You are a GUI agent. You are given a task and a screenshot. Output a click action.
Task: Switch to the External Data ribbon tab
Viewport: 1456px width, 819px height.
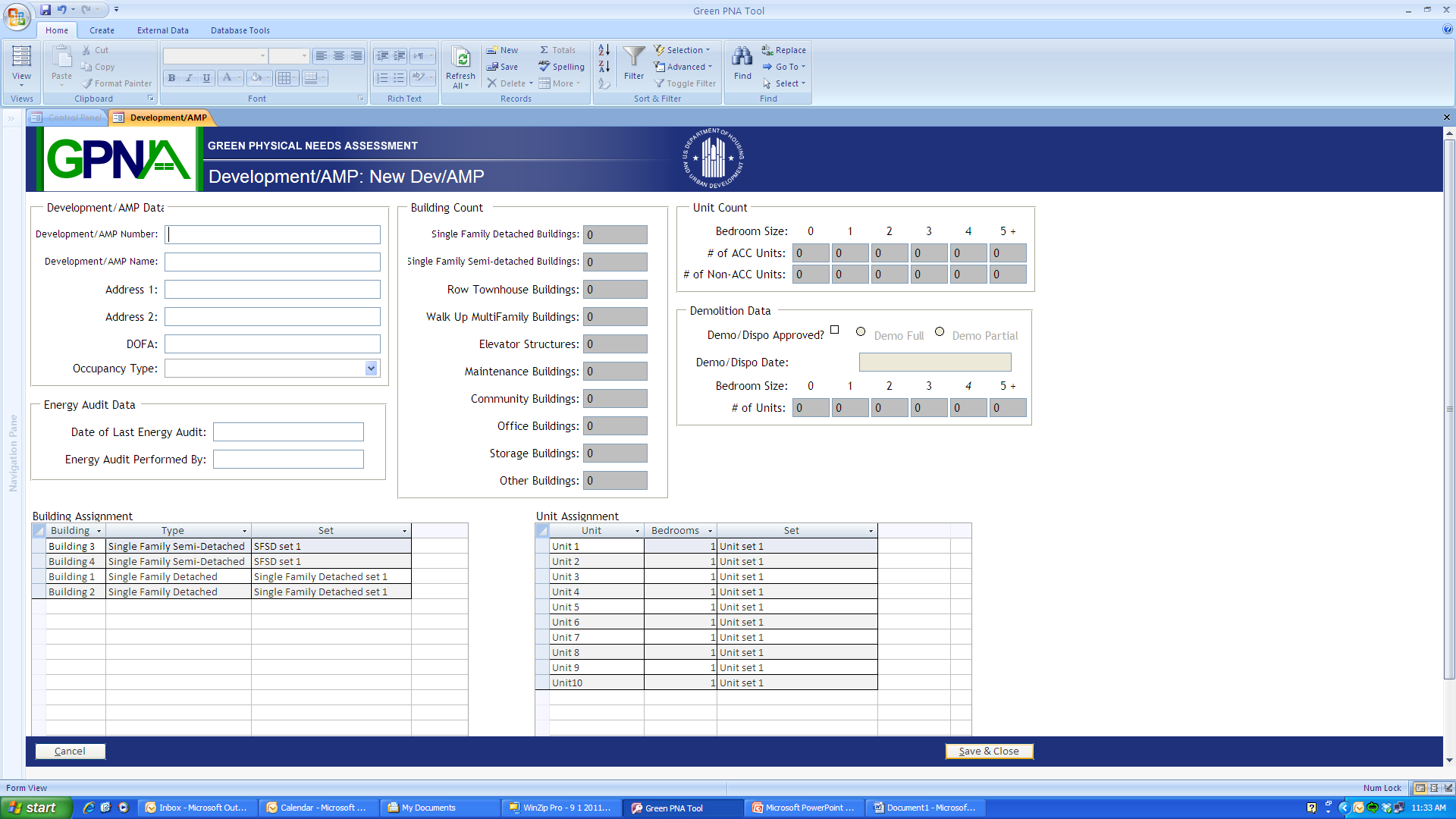point(162,30)
